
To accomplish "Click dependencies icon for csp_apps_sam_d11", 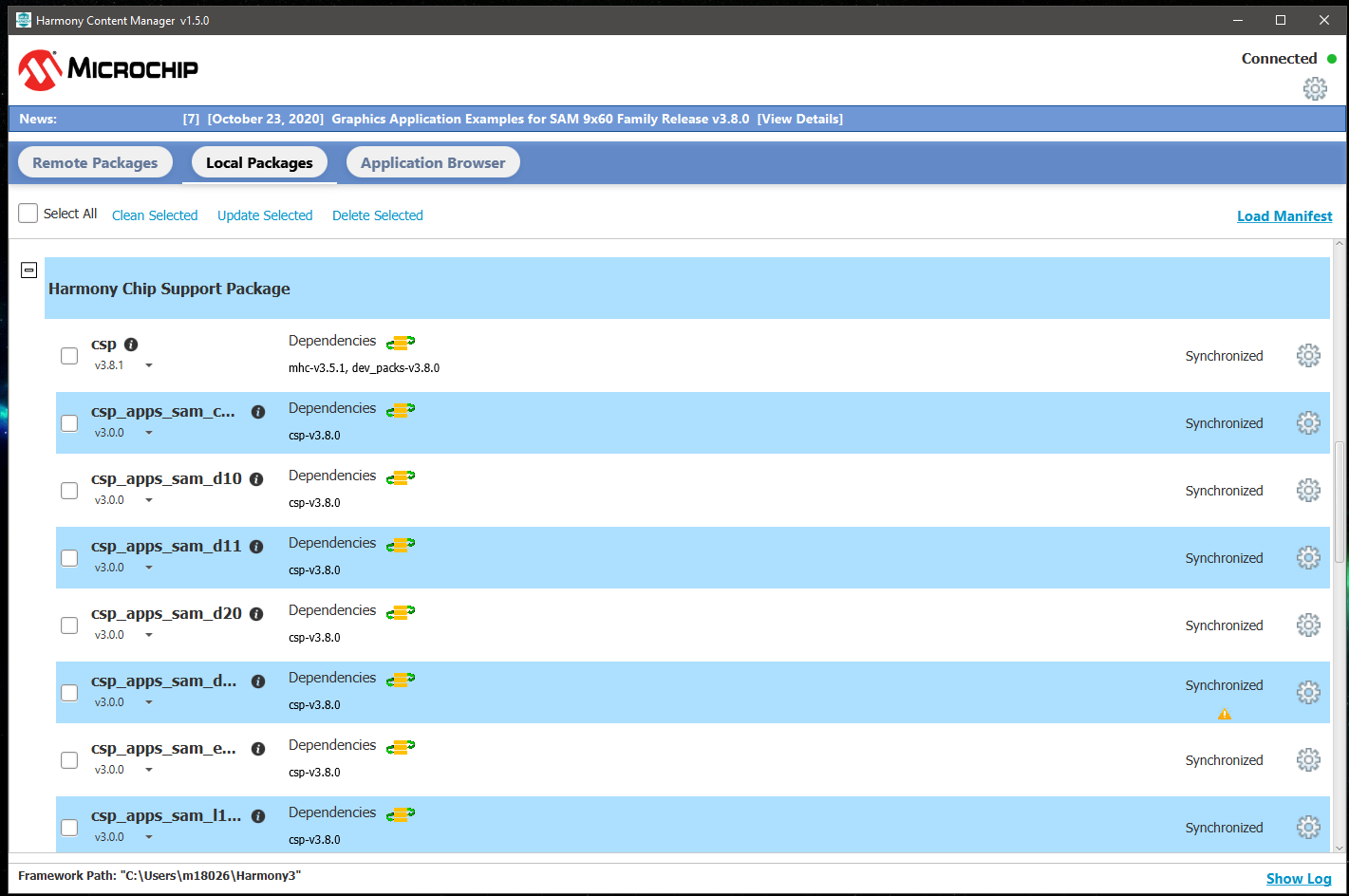I will pos(401,544).
